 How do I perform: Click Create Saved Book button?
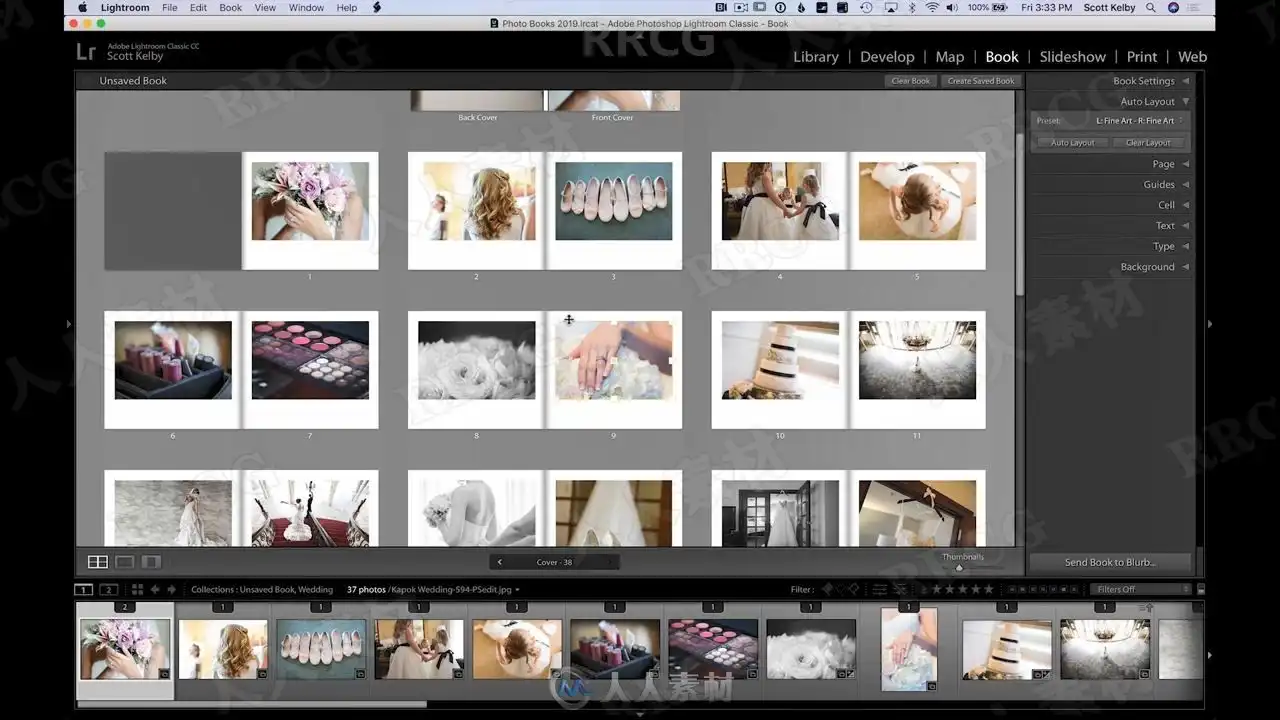coord(981,81)
